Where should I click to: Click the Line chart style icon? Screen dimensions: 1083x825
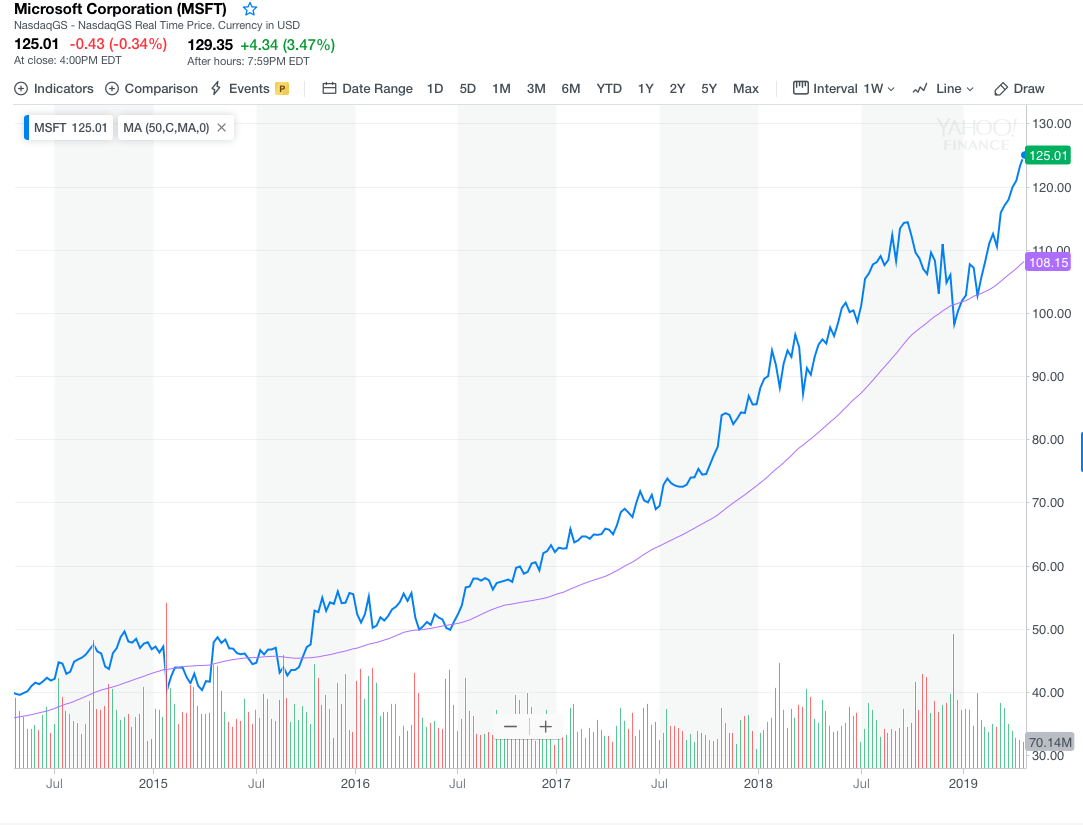(918, 88)
